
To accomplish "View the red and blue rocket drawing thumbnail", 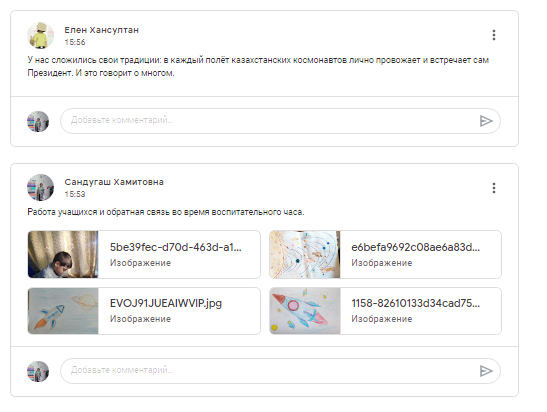I will coord(305,311).
